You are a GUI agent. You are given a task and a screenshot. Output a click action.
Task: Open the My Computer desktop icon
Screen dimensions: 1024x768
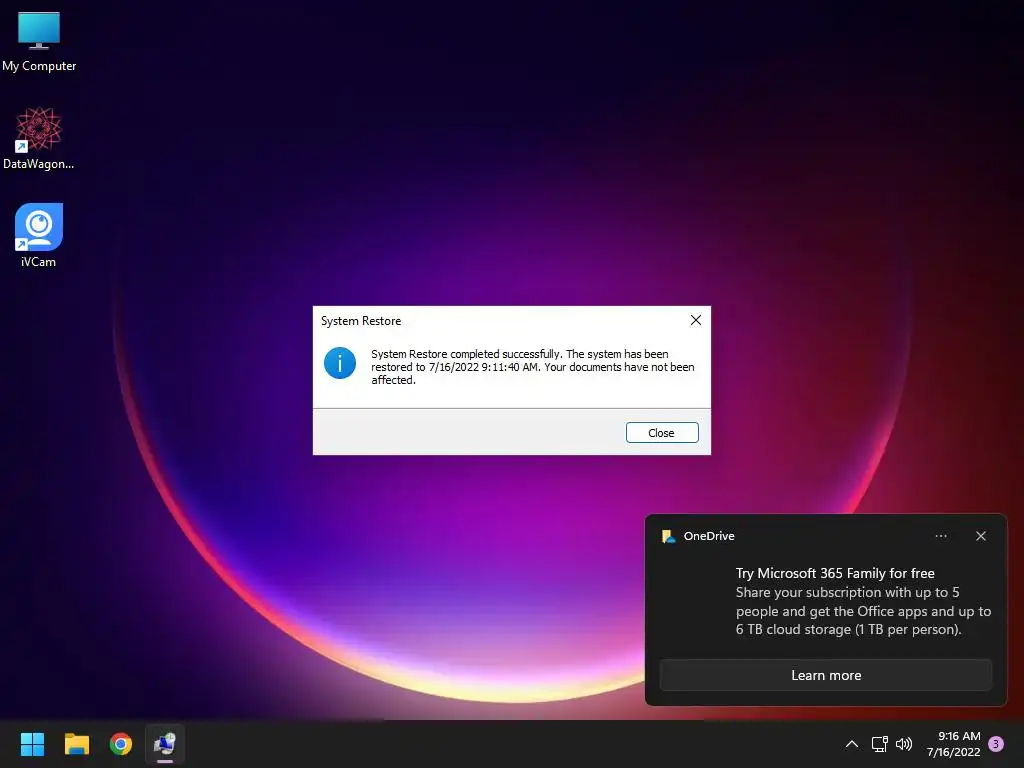pos(39,40)
